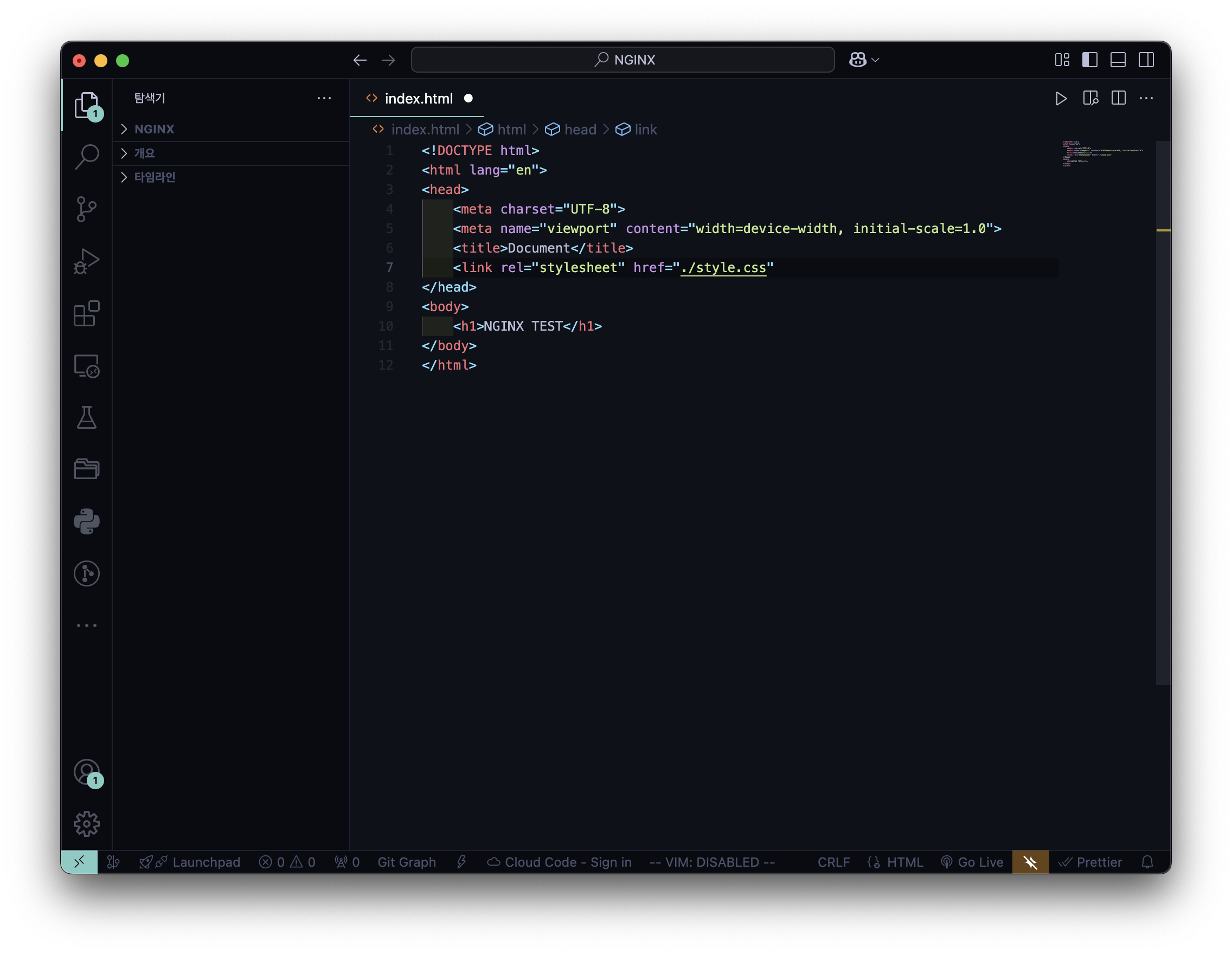Toggle the secondary side bar visibility
Viewport: 1232px width, 954px height.
[1146, 60]
